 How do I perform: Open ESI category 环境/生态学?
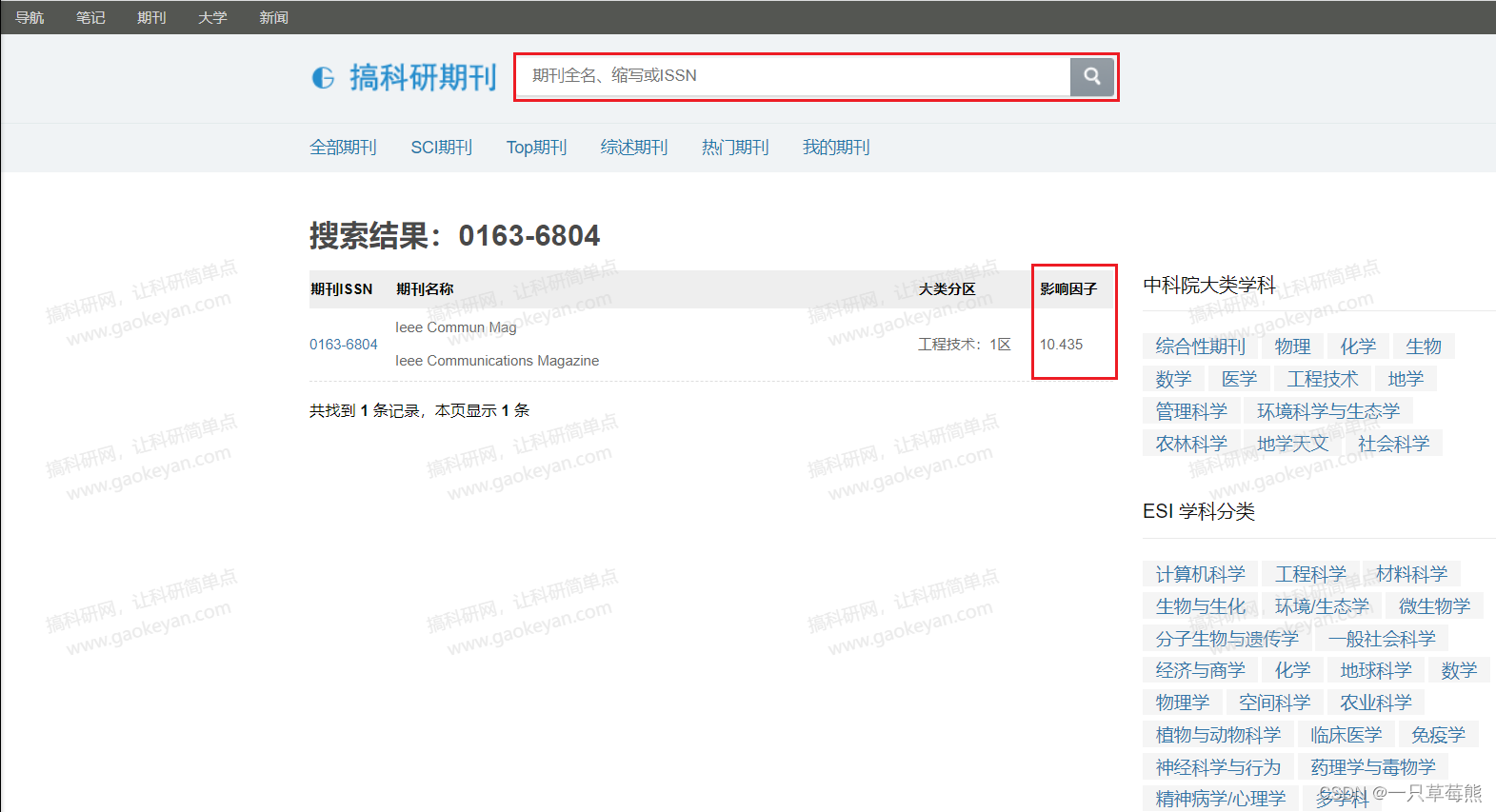tap(1322, 606)
